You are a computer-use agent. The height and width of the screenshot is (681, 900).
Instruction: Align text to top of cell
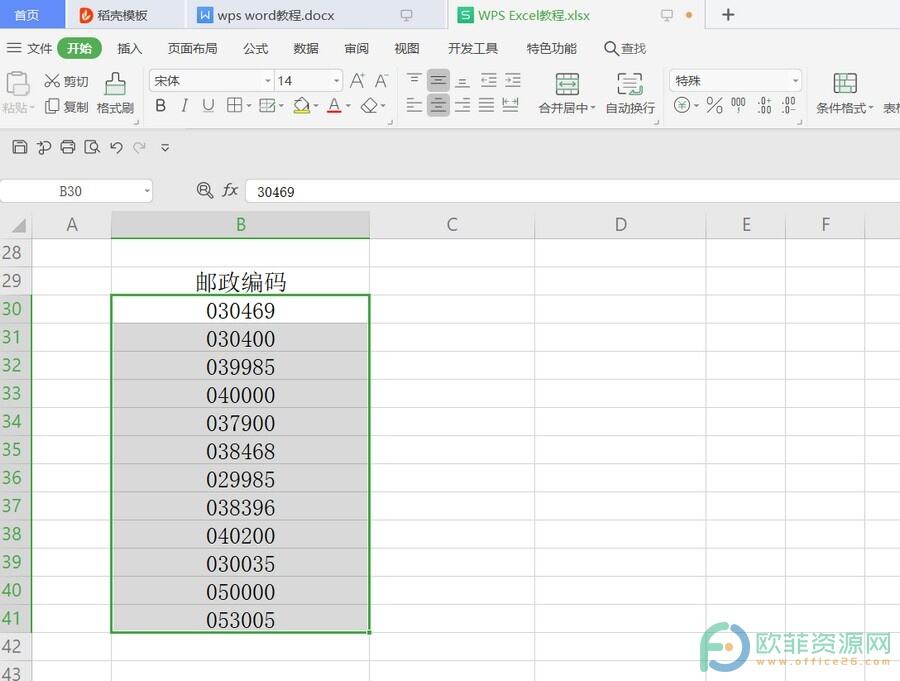point(414,80)
